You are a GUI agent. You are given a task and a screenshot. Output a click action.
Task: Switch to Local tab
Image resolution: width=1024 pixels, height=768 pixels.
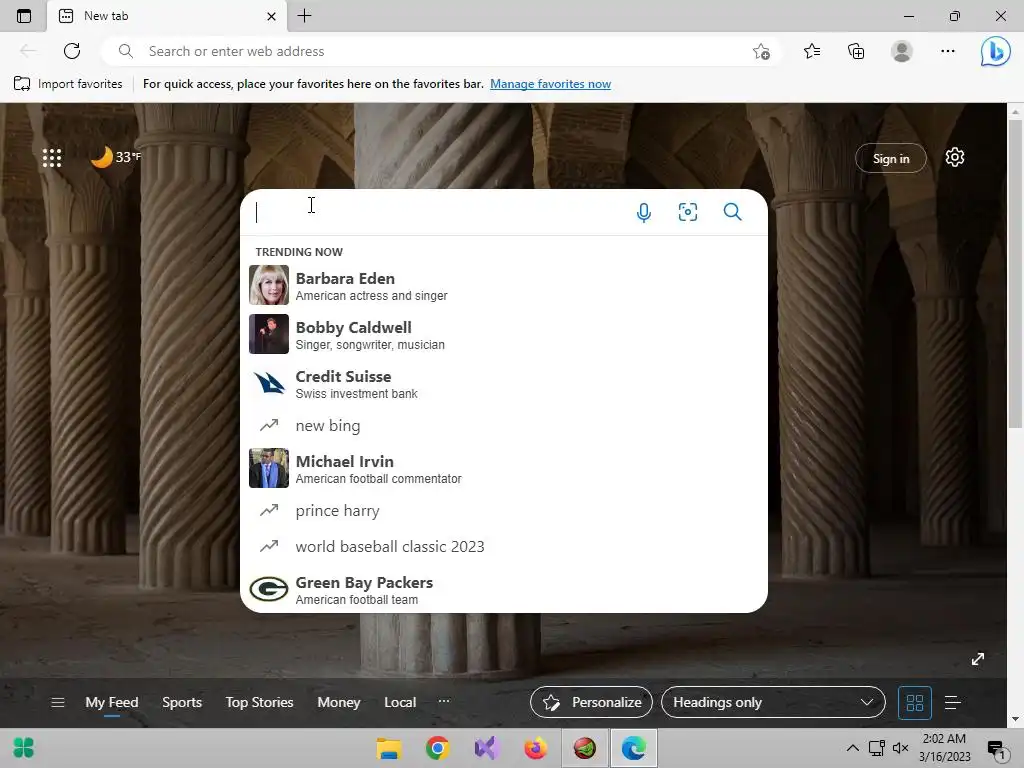(400, 703)
